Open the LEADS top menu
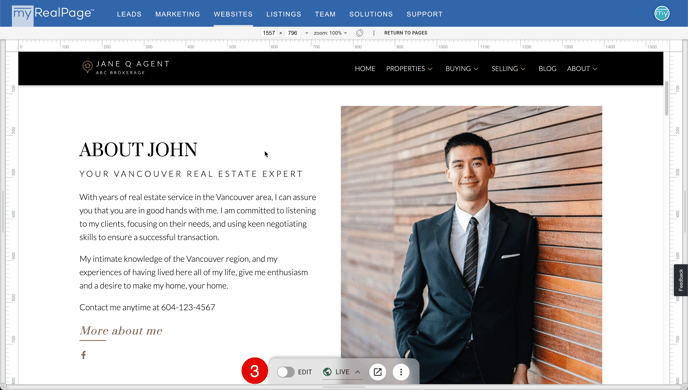Viewport: 688px width, 390px height. click(x=129, y=14)
